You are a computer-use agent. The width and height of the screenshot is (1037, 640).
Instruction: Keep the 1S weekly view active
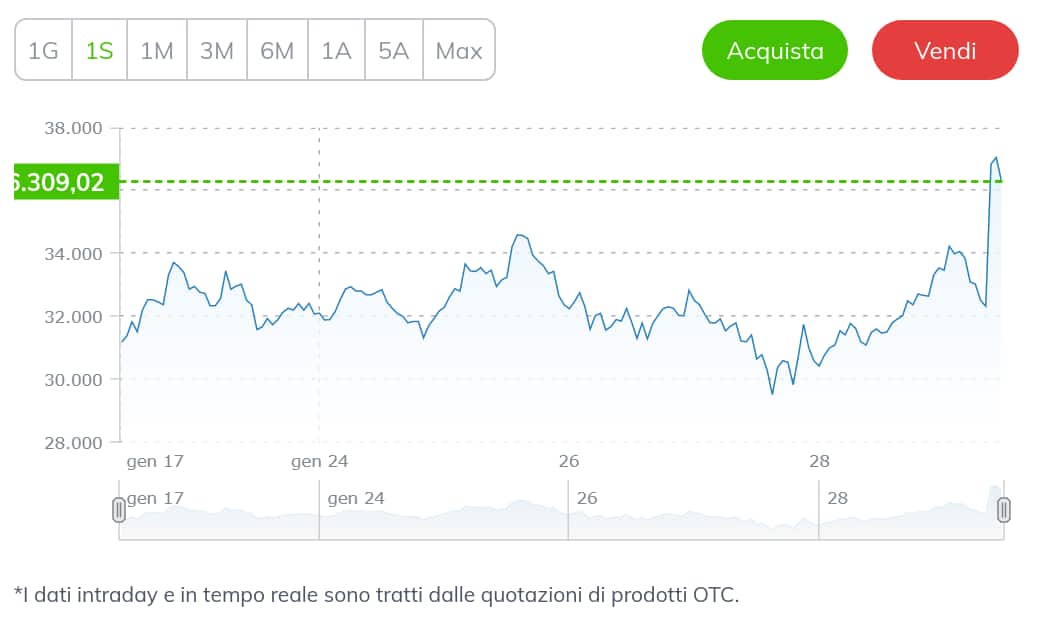click(x=98, y=50)
